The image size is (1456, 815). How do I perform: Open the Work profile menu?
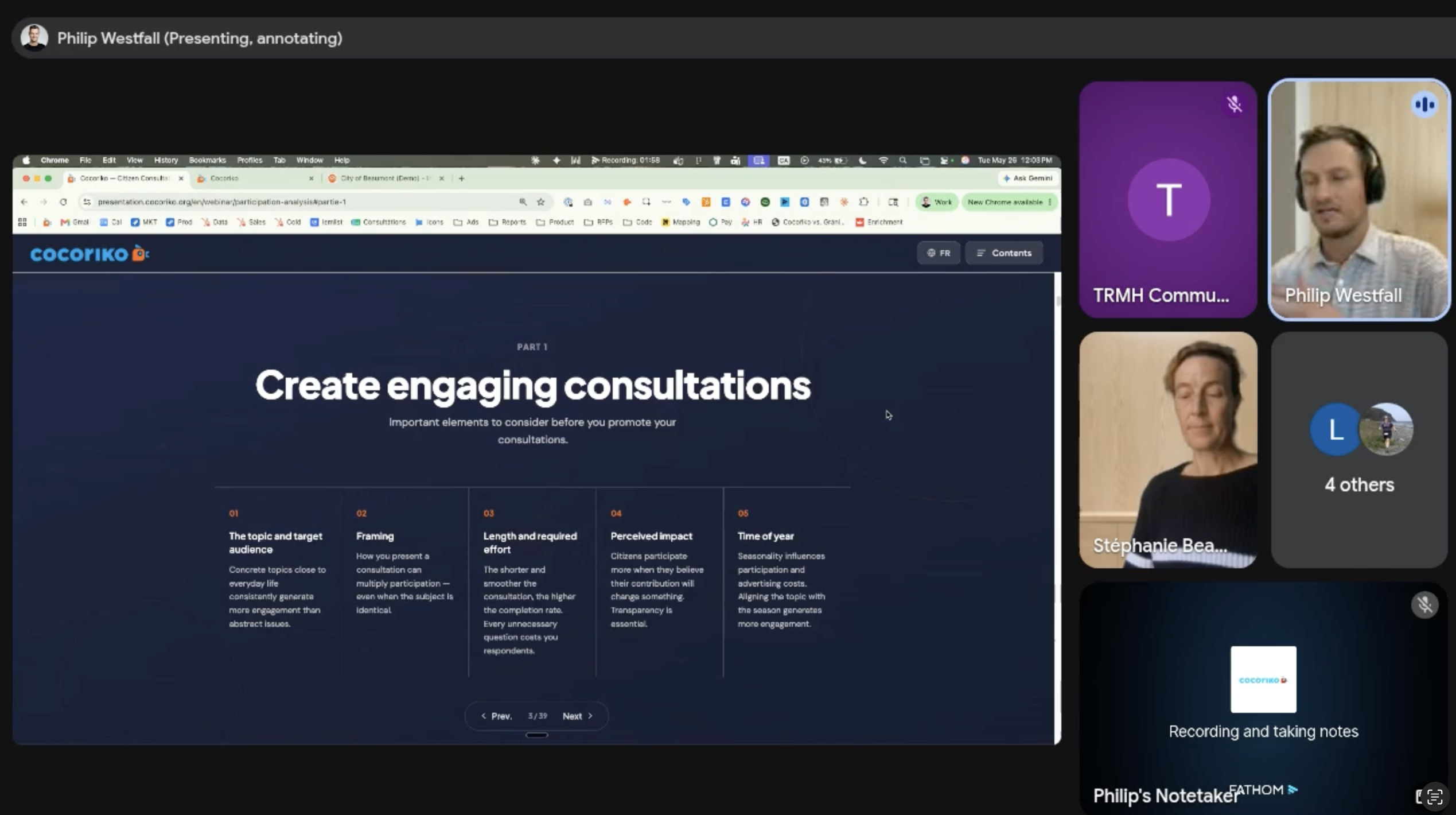tap(937, 202)
